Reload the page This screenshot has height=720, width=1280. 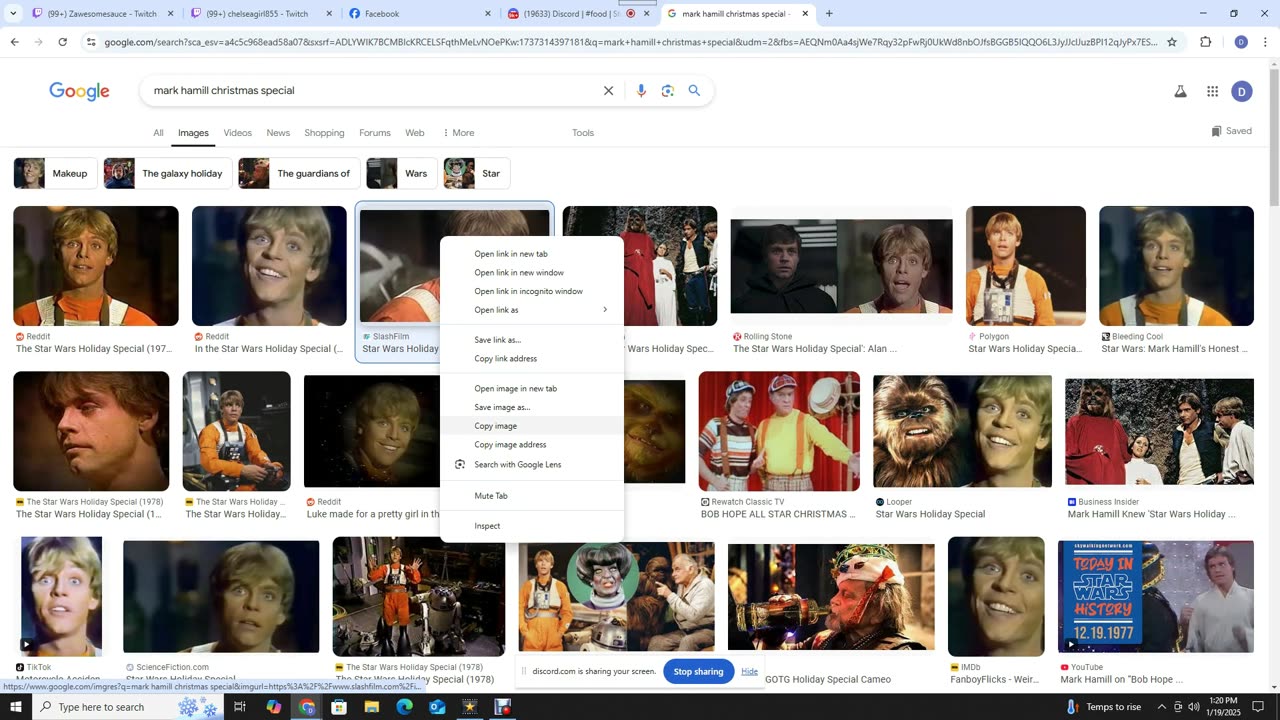point(62,42)
